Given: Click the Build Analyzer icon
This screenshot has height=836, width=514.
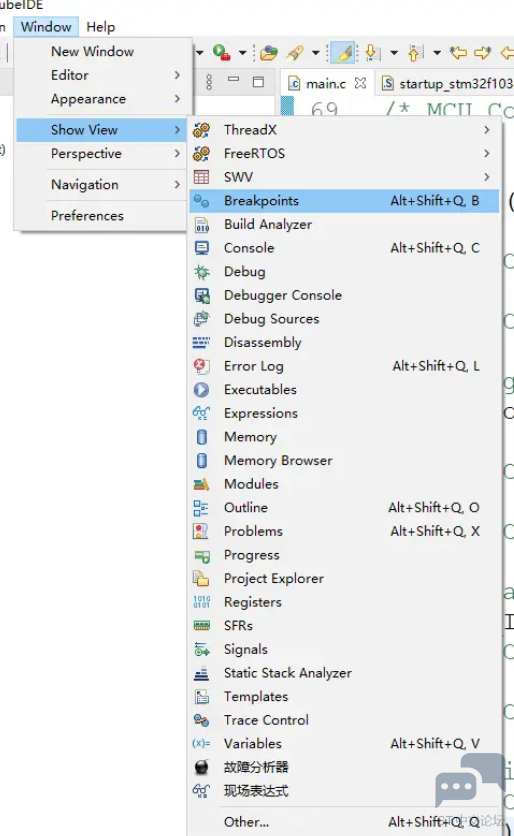Looking at the screenshot, I should pos(202,224).
